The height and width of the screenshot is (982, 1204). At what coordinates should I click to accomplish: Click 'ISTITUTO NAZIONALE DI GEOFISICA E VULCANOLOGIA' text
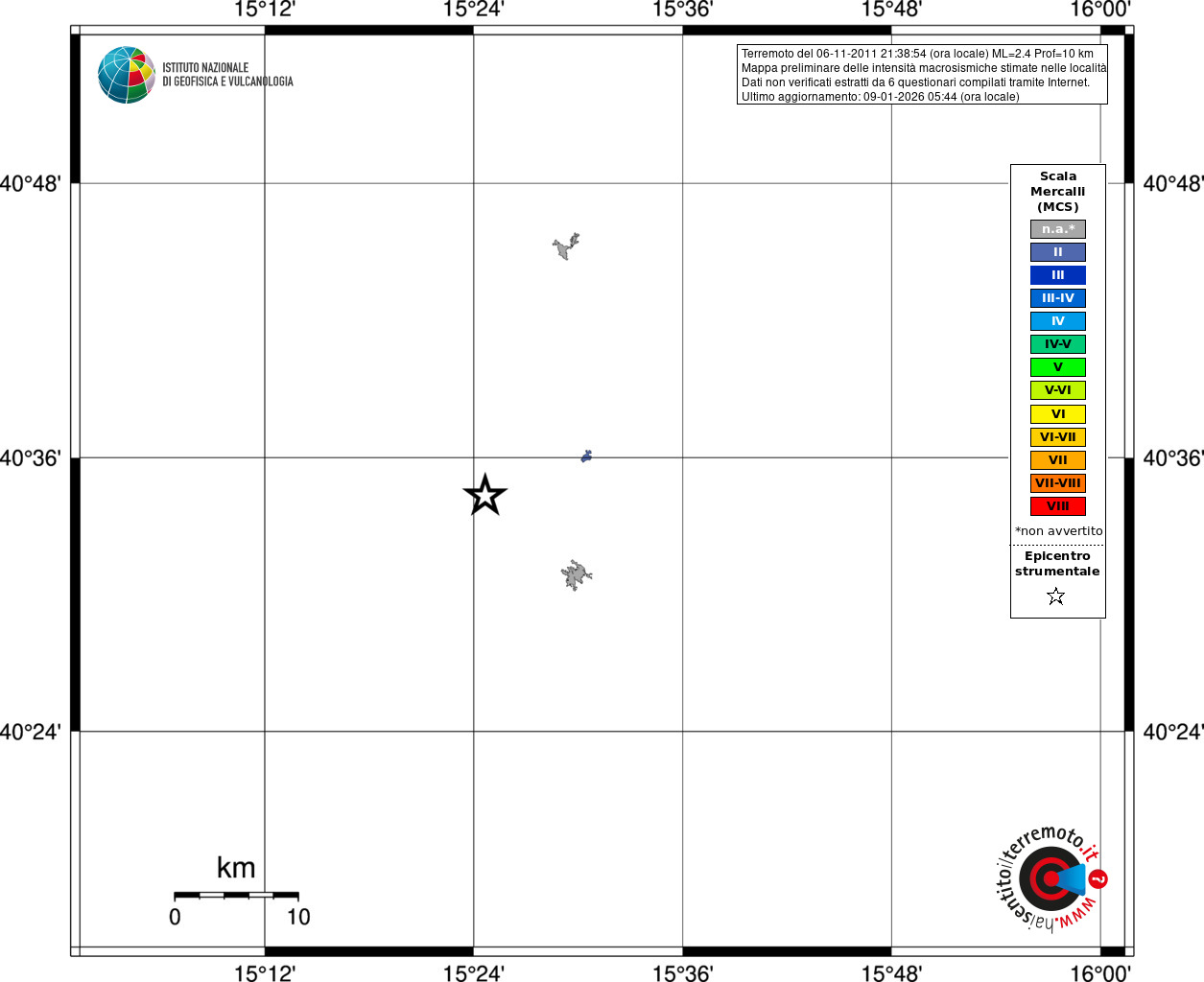227,75
